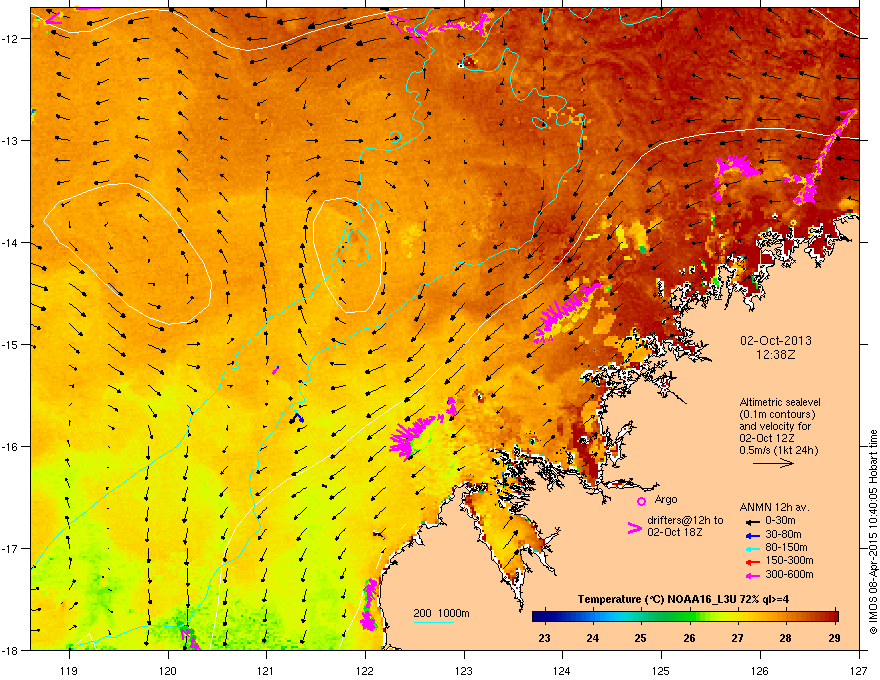The height and width of the screenshot is (680, 880).
Task: Click the 150-300m depth label
Action: [789, 560]
